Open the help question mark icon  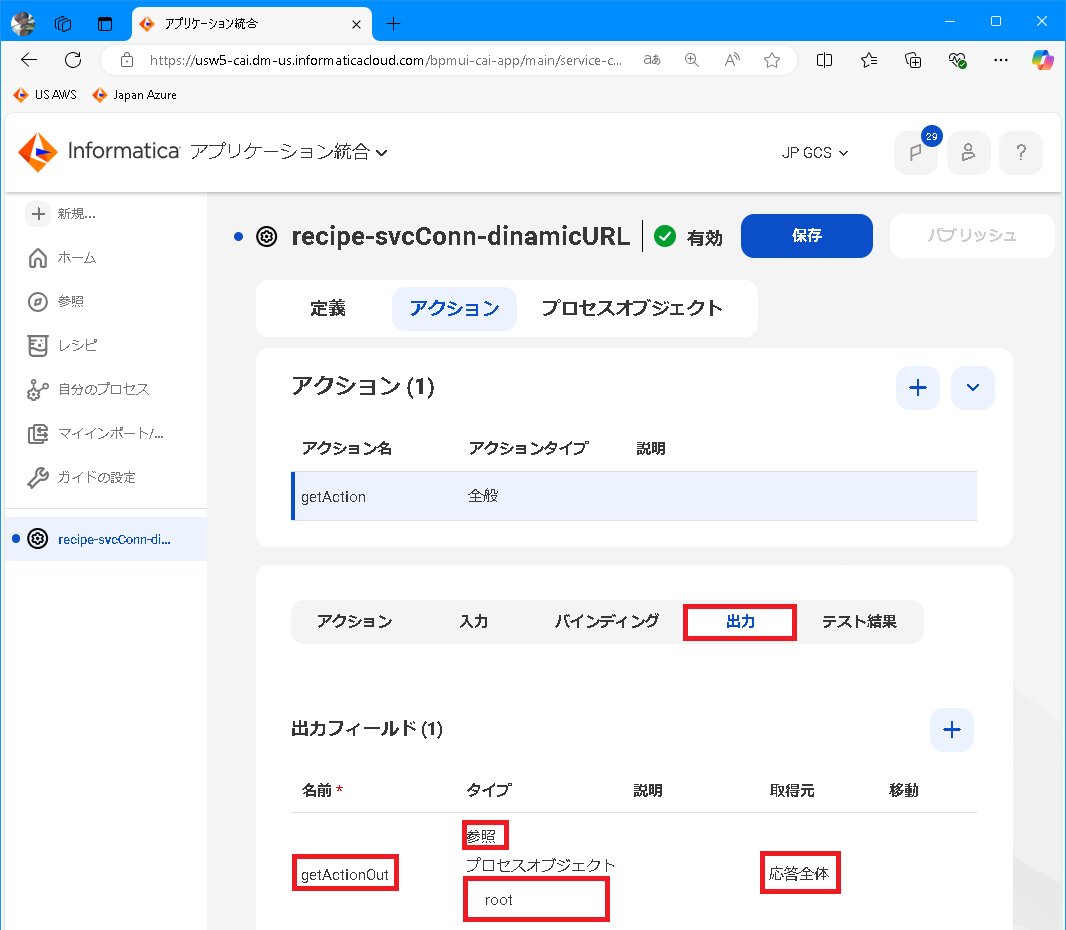[x=1020, y=153]
